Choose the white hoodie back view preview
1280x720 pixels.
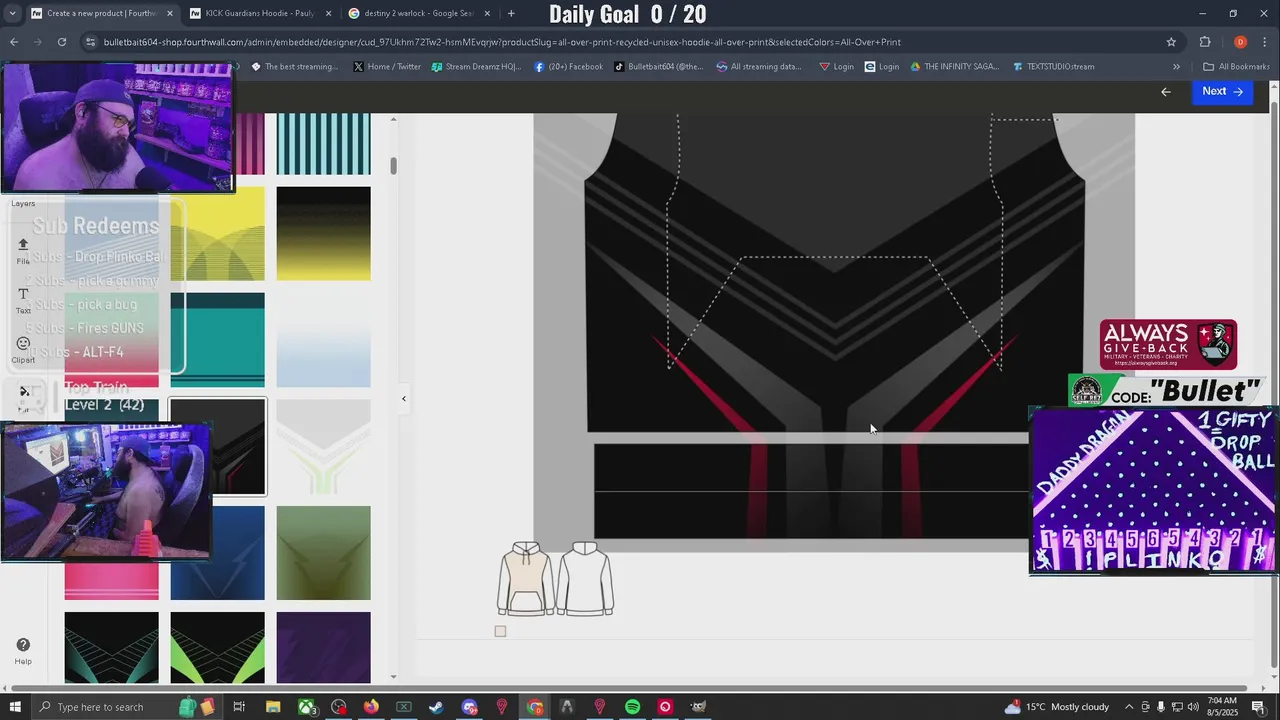point(585,579)
